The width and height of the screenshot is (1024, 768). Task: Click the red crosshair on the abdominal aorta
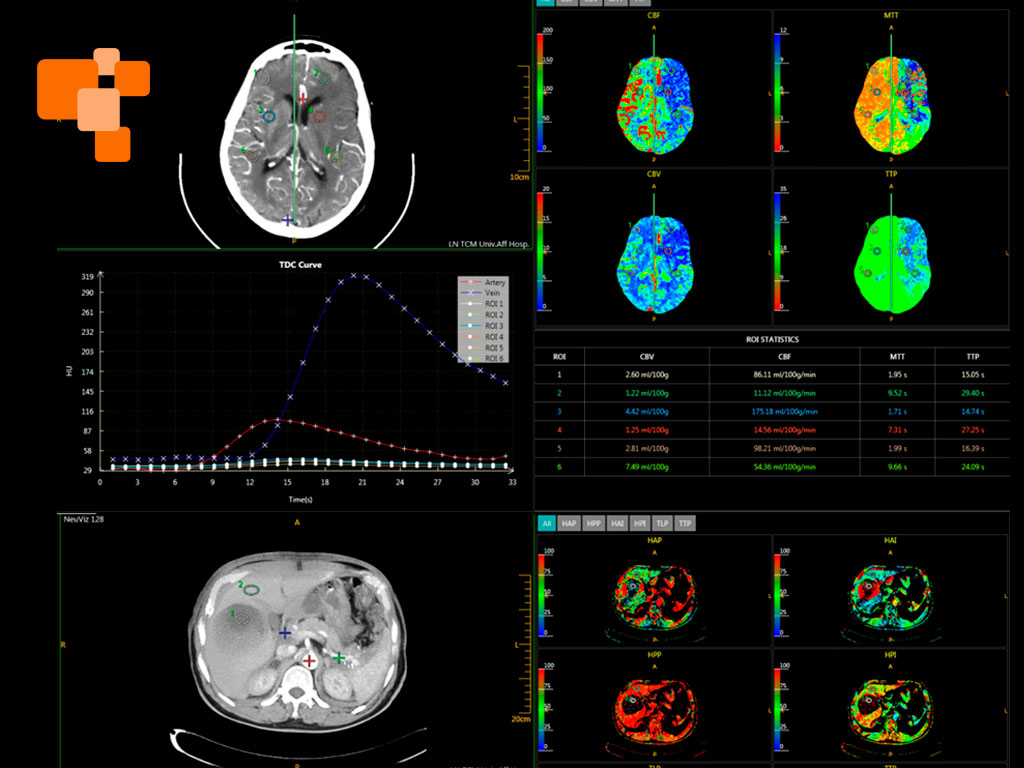point(309,661)
